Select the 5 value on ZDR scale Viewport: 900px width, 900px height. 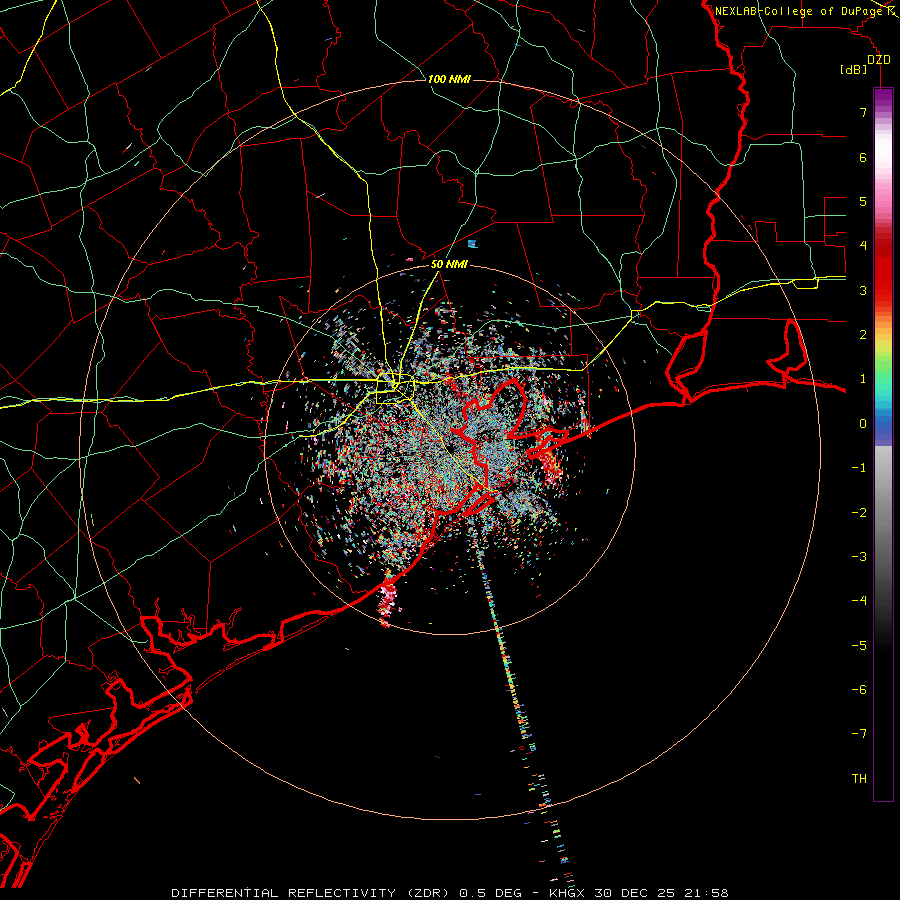(x=863, y=201)
